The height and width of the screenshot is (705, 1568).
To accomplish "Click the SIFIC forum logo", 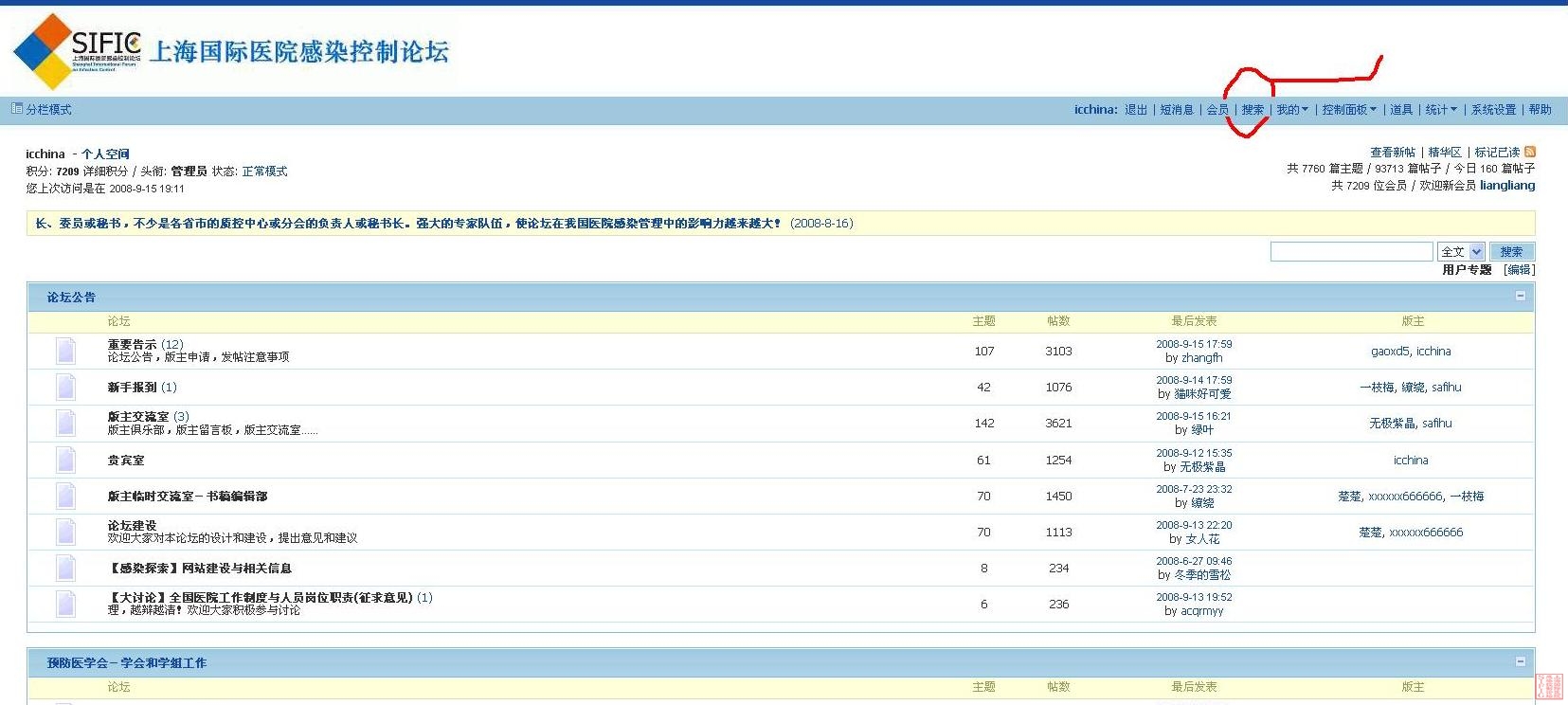I will click(230, 51).
